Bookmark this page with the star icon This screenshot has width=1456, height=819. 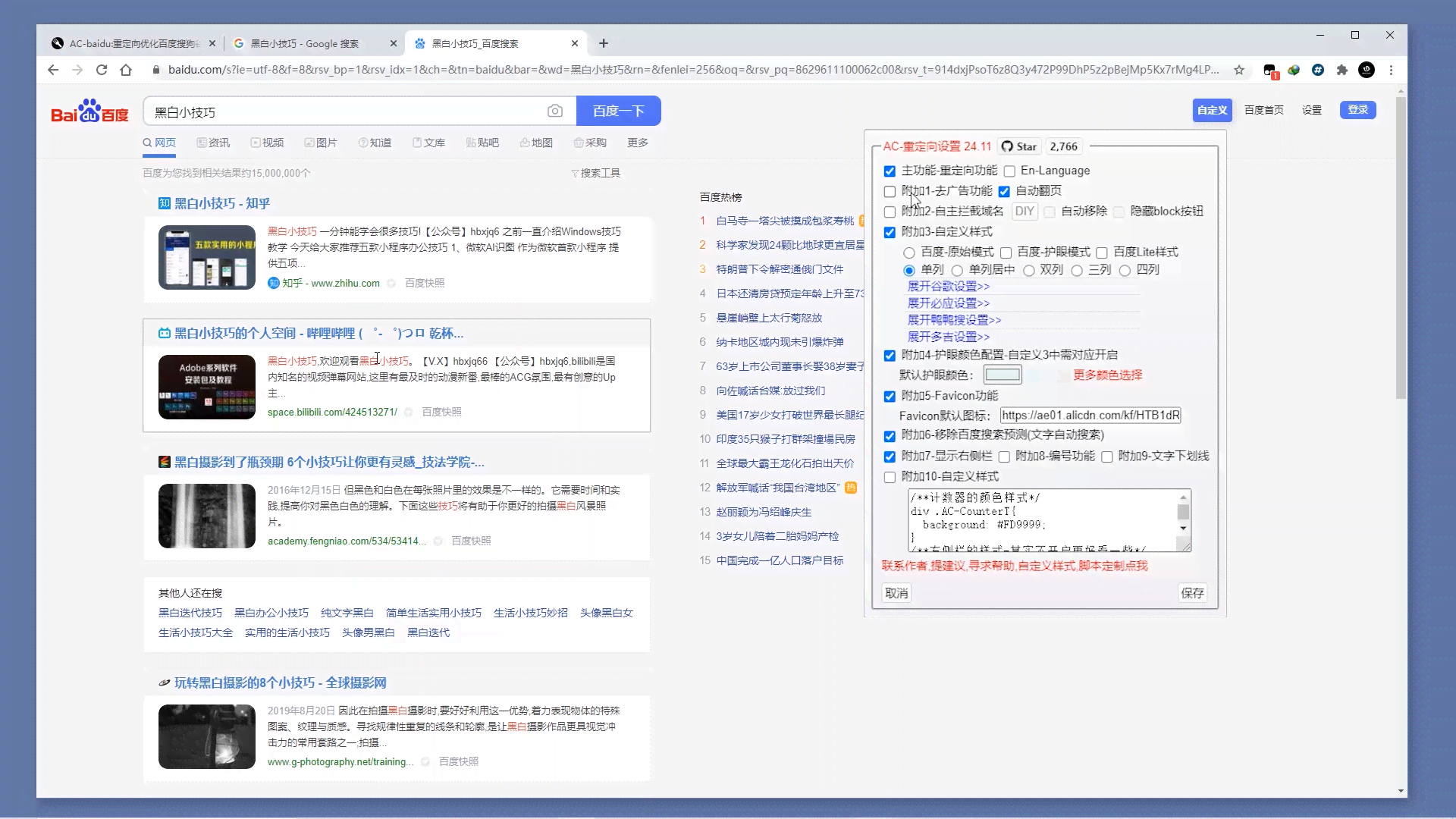tap(1239, 70)
